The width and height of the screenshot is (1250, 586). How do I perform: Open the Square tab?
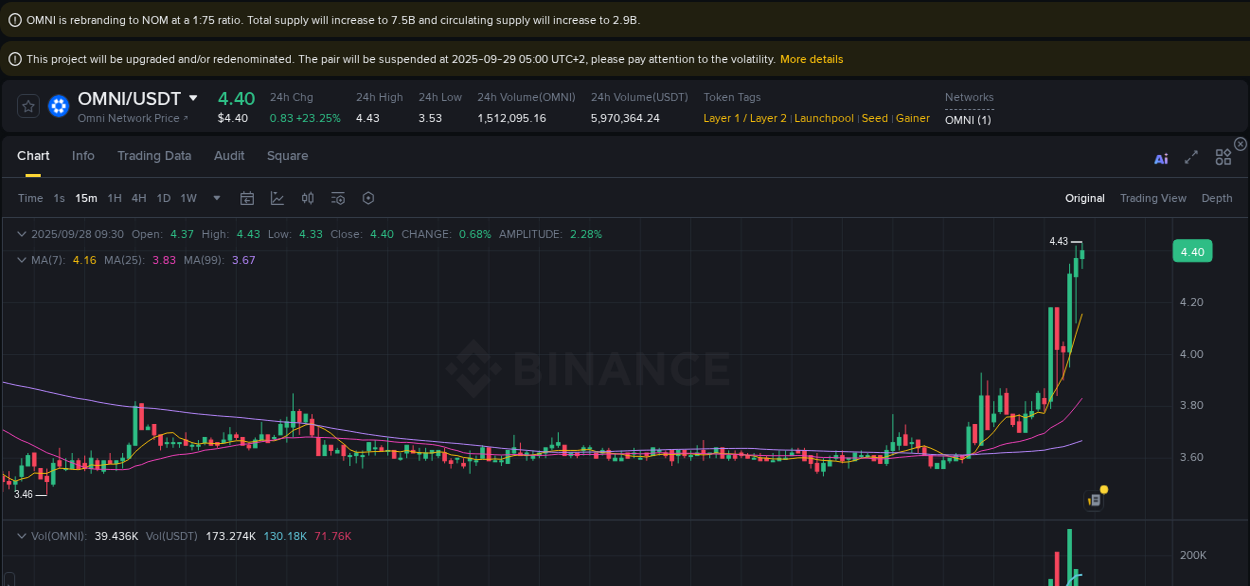(x=287, y=156)
